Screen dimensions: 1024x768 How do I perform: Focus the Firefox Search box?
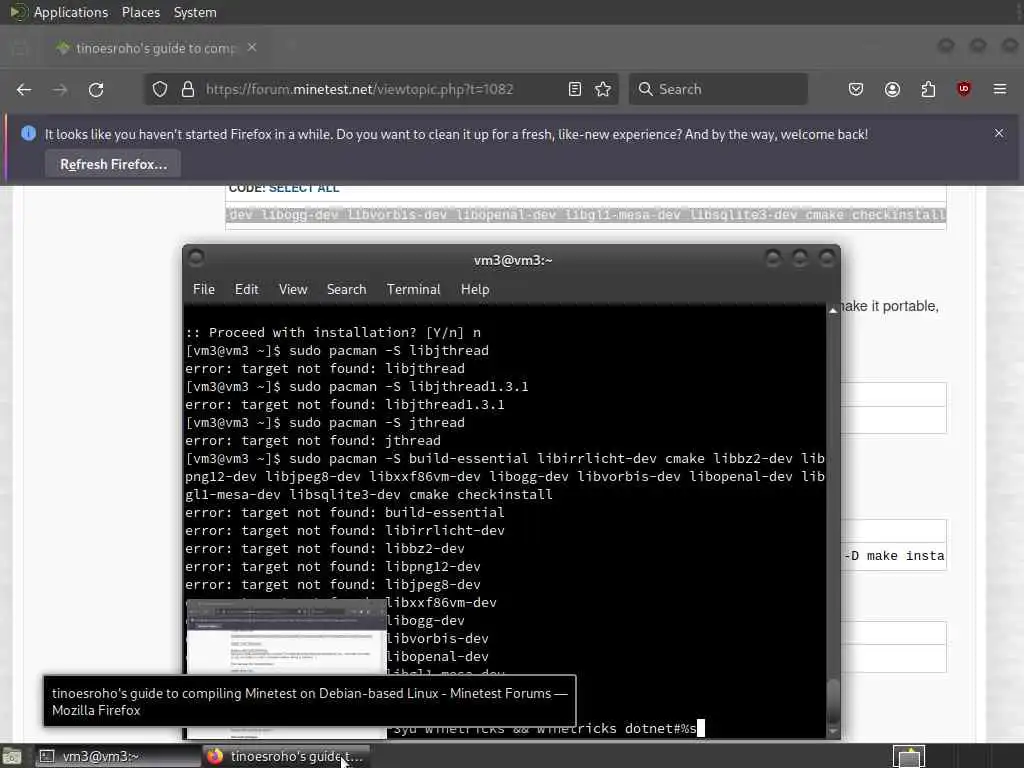[718, 89]
